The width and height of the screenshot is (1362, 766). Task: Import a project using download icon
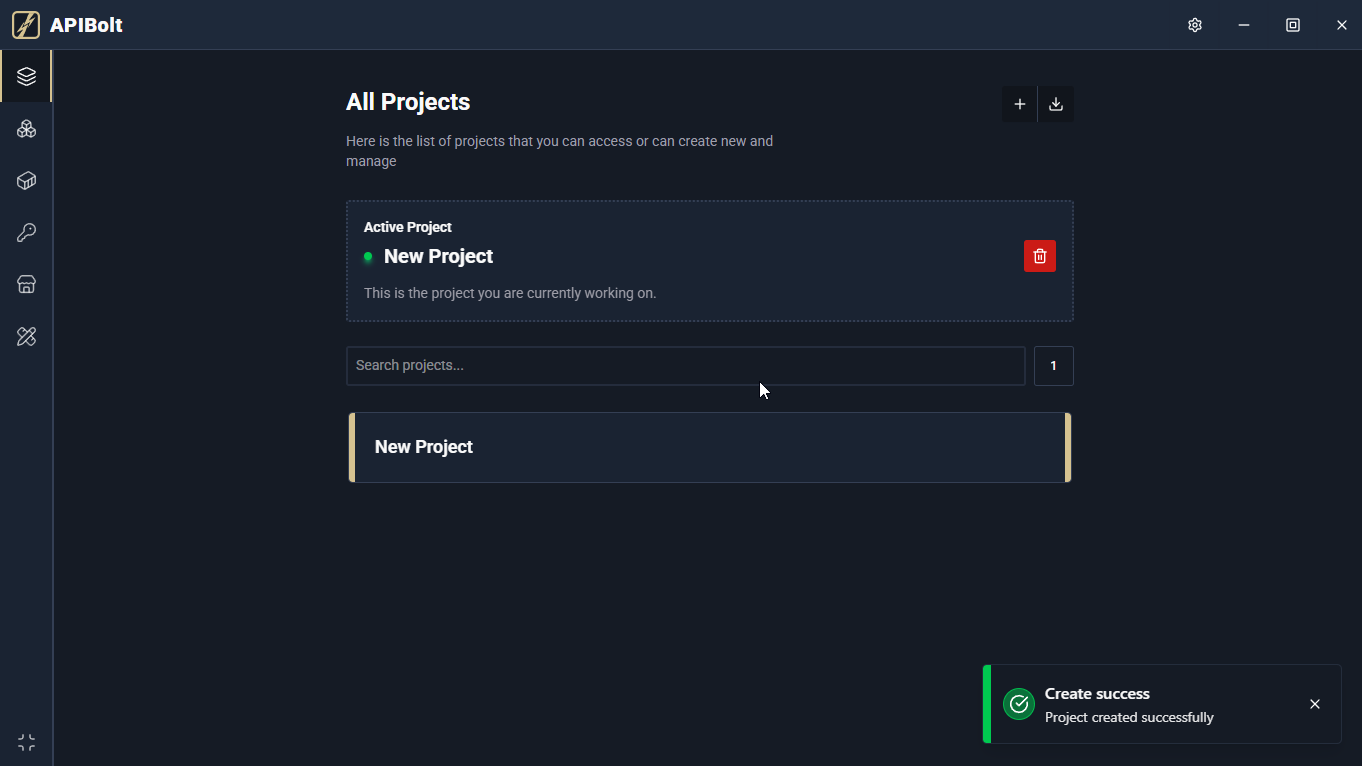click(x=1056, y=104)
